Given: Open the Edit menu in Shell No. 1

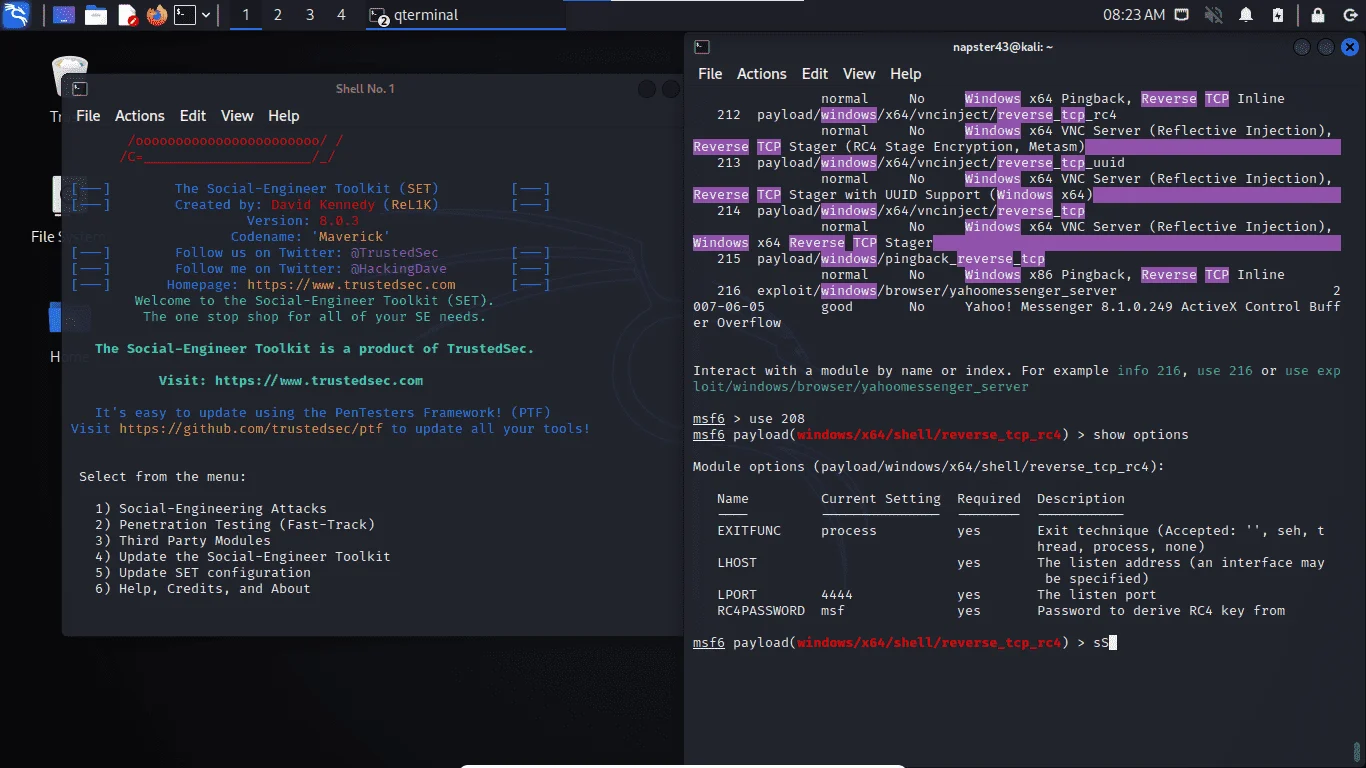Looking at the screenshot, I should click(x=193, y=116).
